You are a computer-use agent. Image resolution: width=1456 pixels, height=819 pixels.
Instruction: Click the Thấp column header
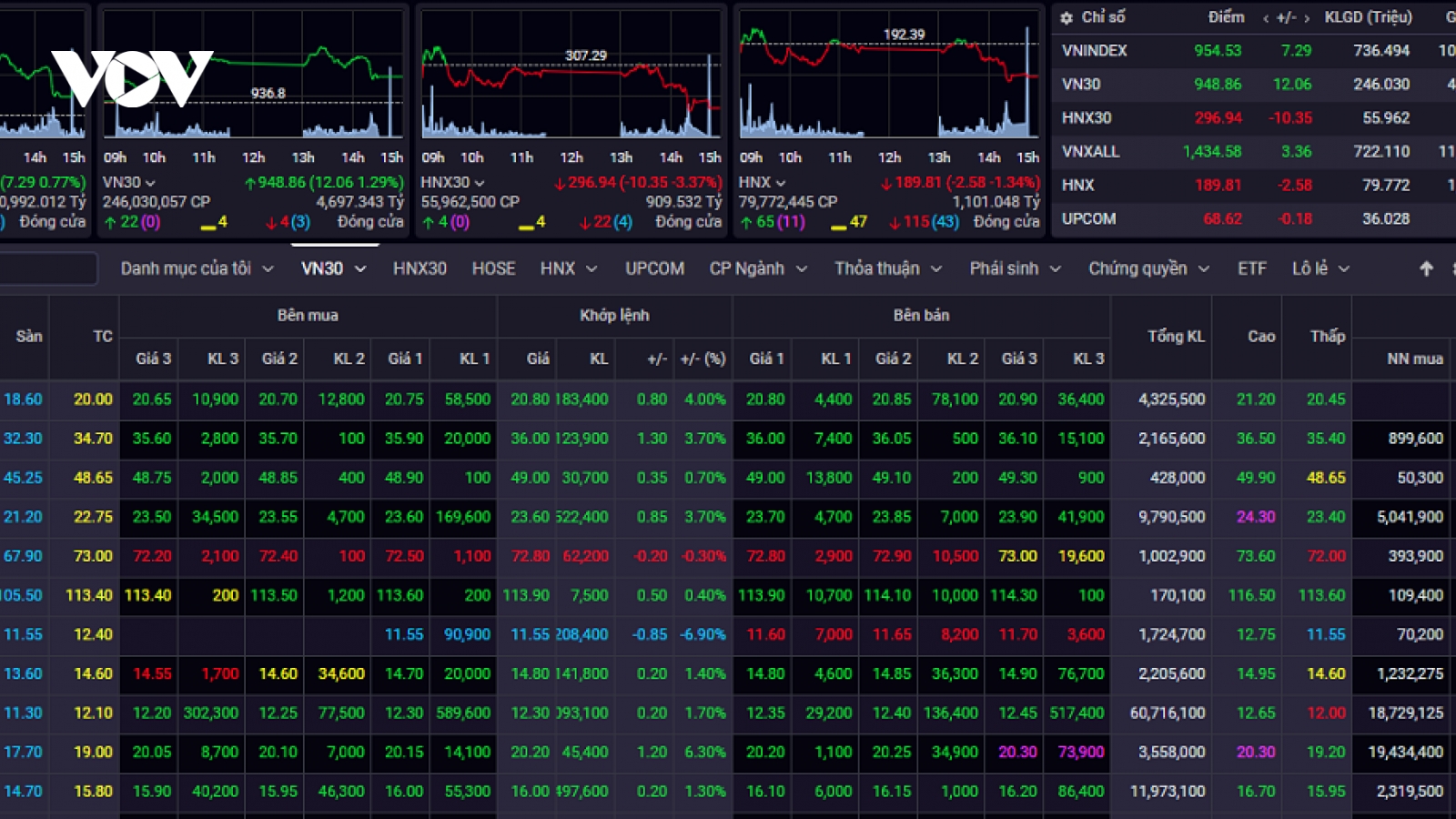pos(1328,337)
